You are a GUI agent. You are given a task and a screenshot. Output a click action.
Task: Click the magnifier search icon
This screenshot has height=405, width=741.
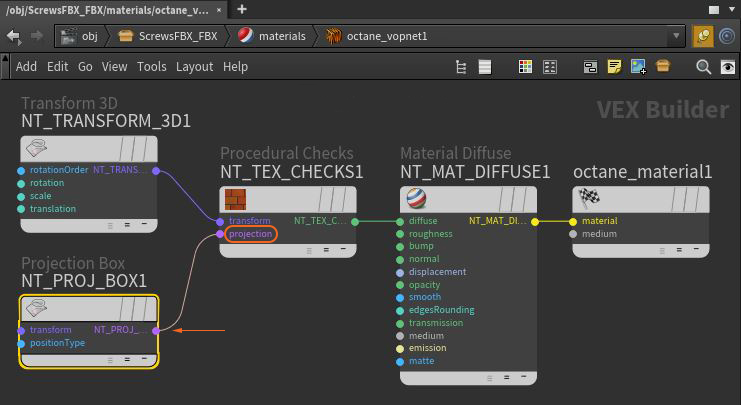[703, 67]
